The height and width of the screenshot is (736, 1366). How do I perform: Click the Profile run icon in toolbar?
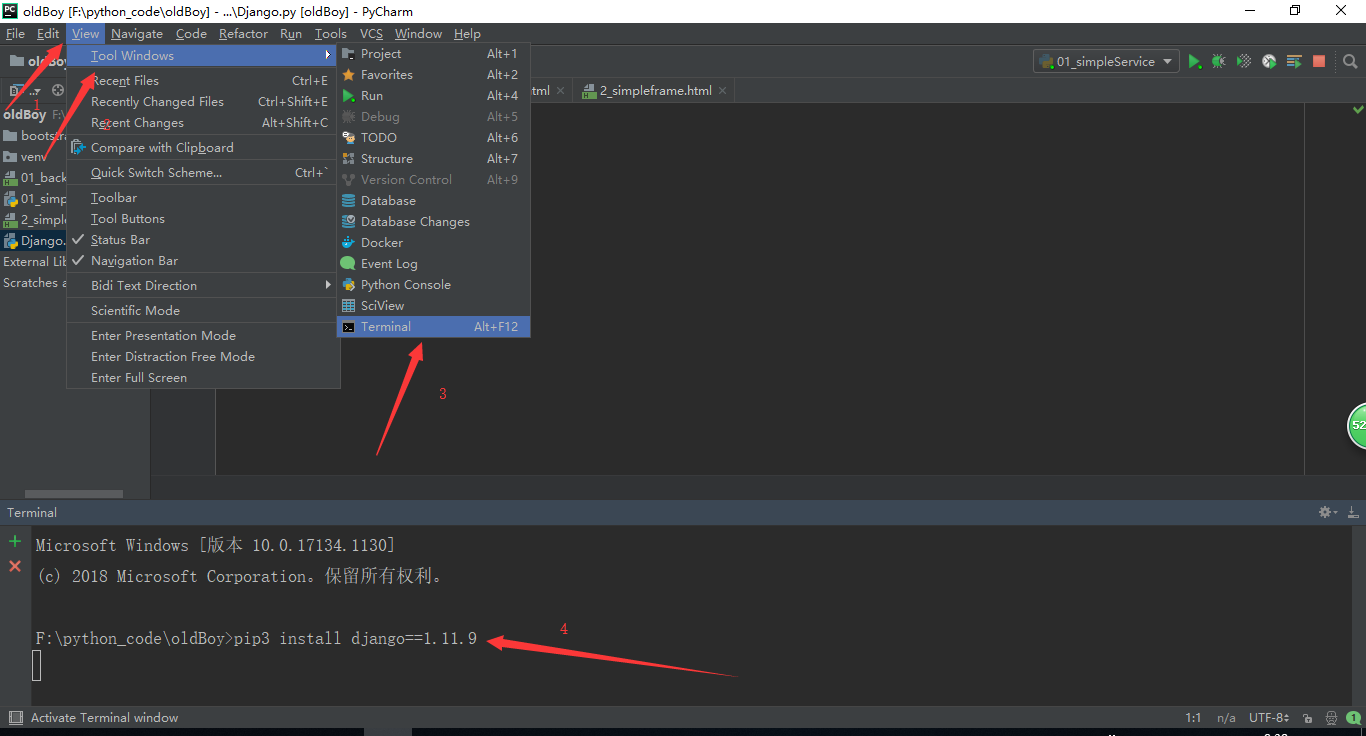click(x=1269, y=62)
